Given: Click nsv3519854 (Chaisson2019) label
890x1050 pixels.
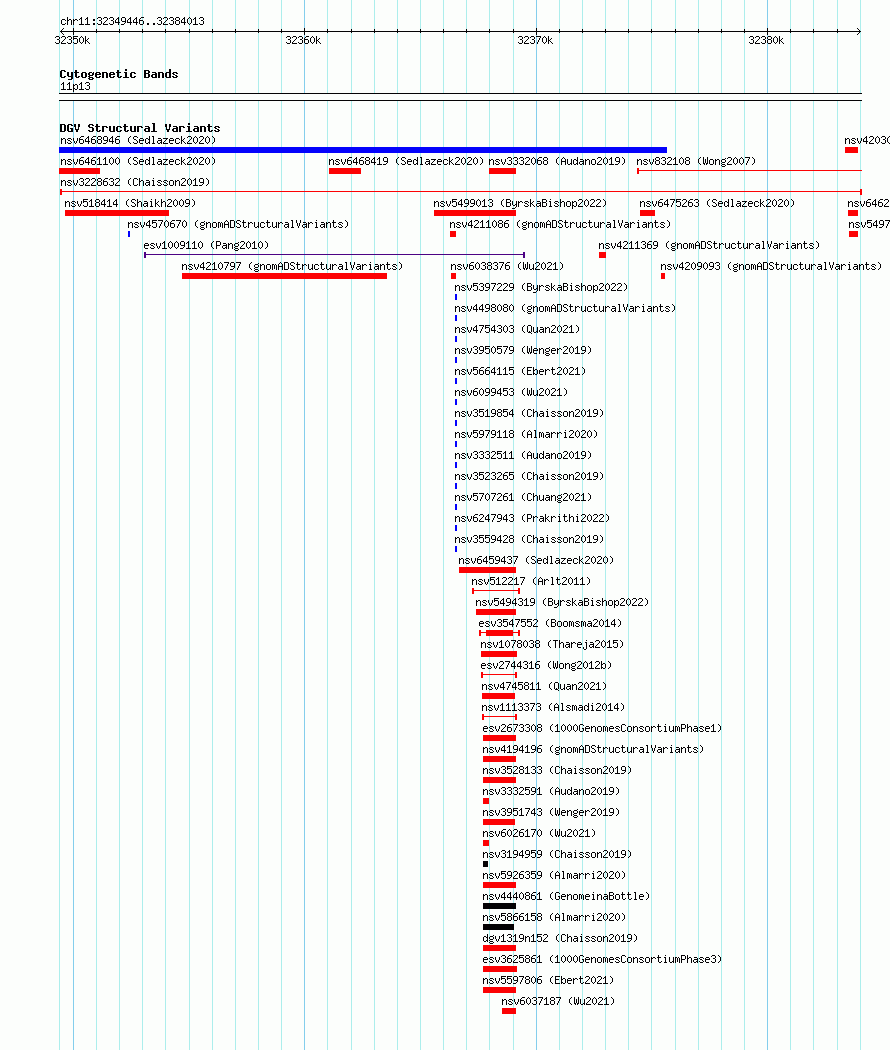Looking at the screenshot, I should pyautogui.click(x=529, y=413).
